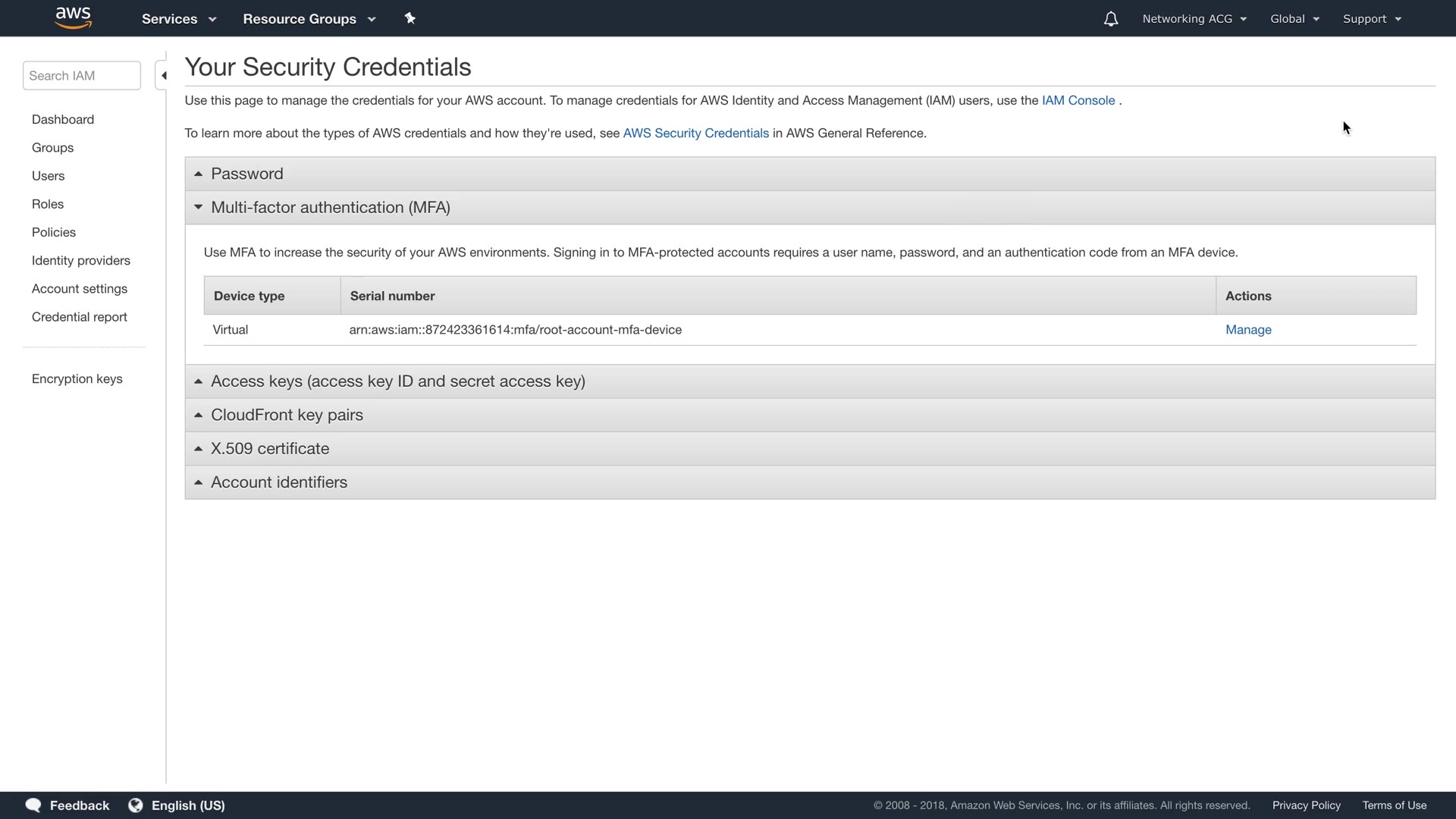Click the pin shortcut icon in navbar

[410, 18]
